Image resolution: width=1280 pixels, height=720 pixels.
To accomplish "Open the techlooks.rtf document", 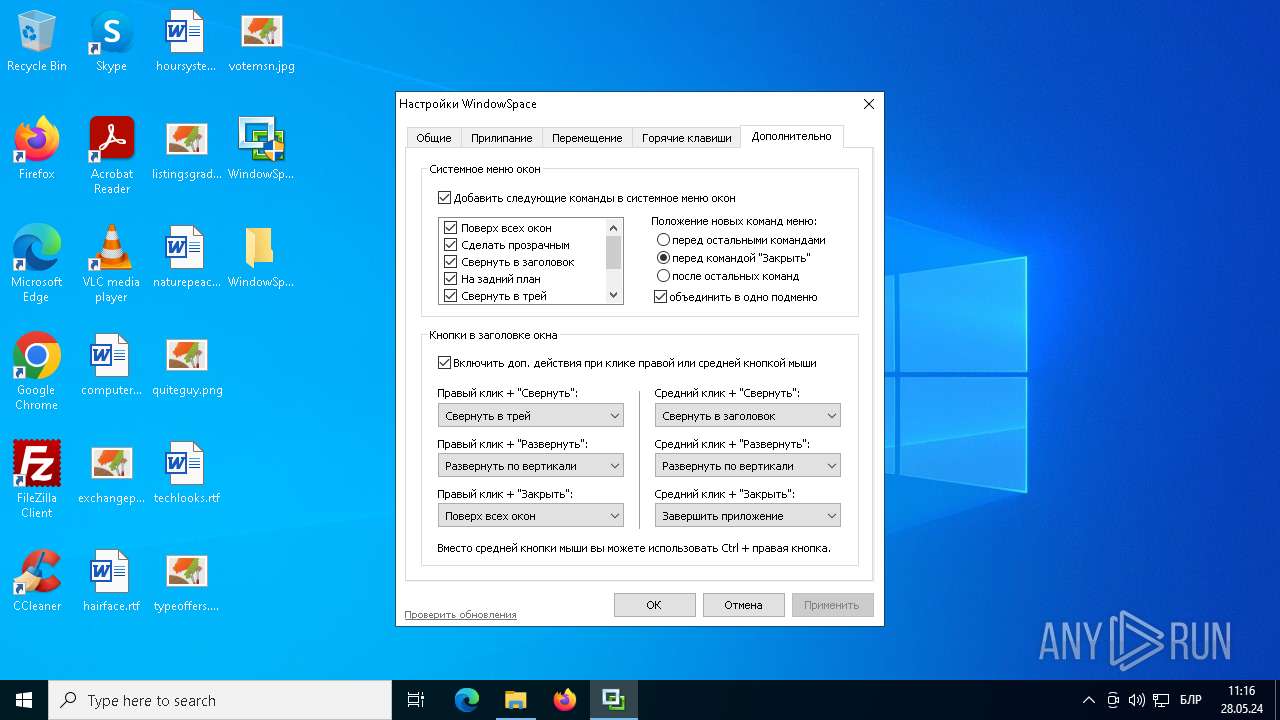I will tap(186, 474).
